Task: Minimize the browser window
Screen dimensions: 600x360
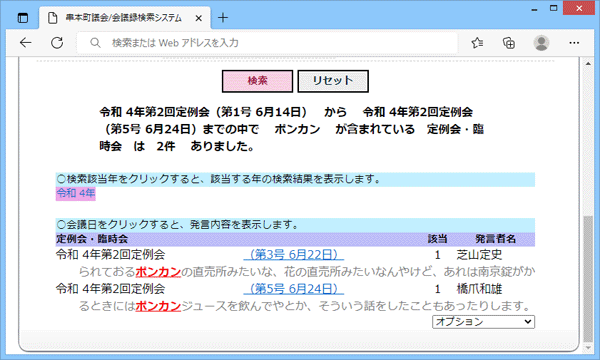Action: (534, 9)
